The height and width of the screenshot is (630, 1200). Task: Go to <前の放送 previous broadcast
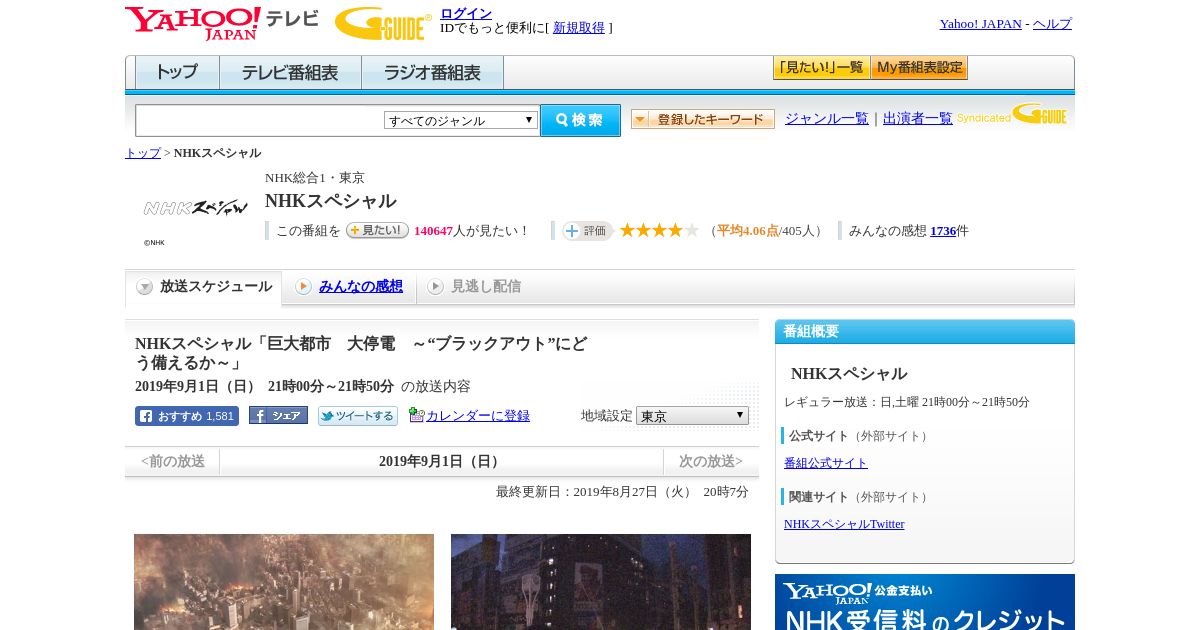tap(173, 461)
